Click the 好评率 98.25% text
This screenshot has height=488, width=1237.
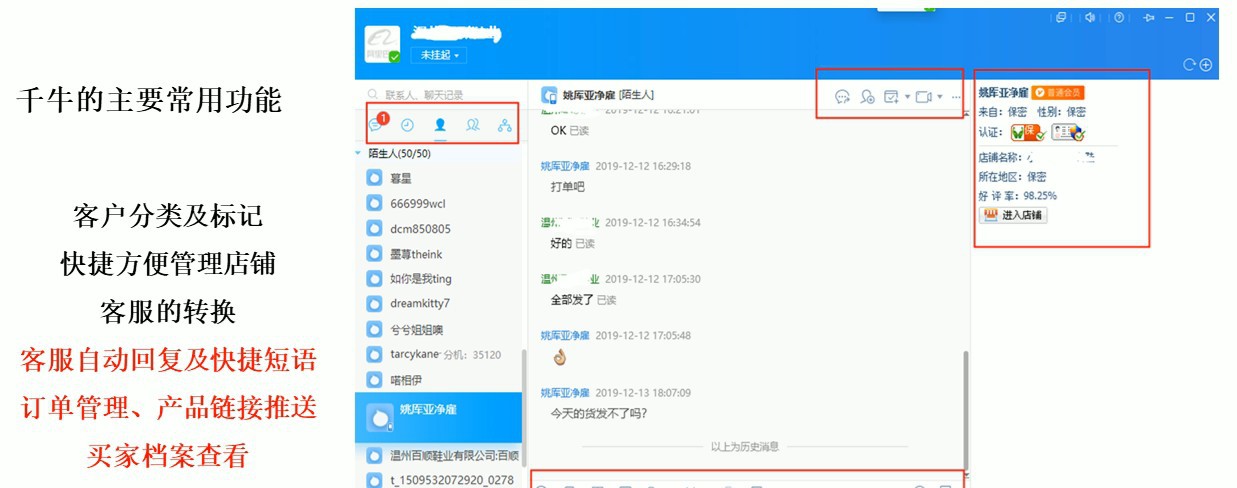click(1017, 196)
